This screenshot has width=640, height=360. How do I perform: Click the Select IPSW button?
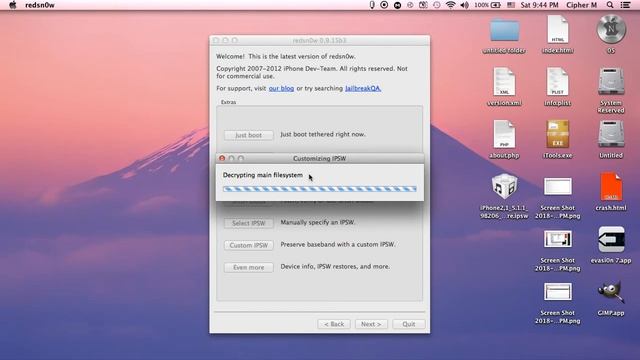pyautogui.click(x=249, y=223)
